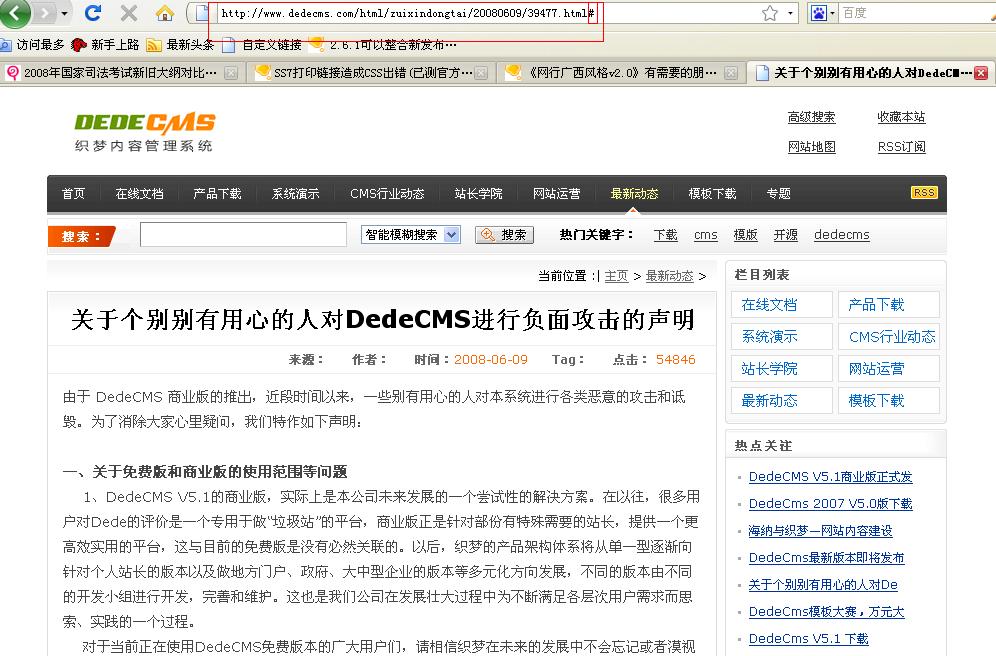
Task: Click the hot keyword 模版
Action: click(x=746, y=235)
